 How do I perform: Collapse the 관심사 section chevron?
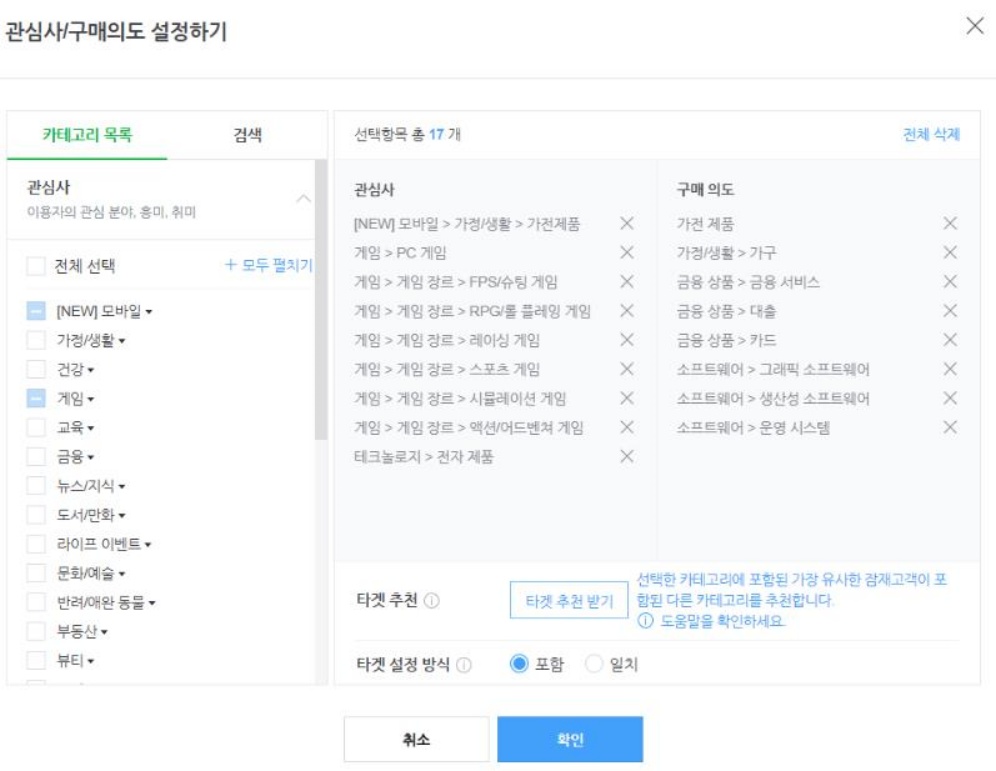(x=304, y=199)
